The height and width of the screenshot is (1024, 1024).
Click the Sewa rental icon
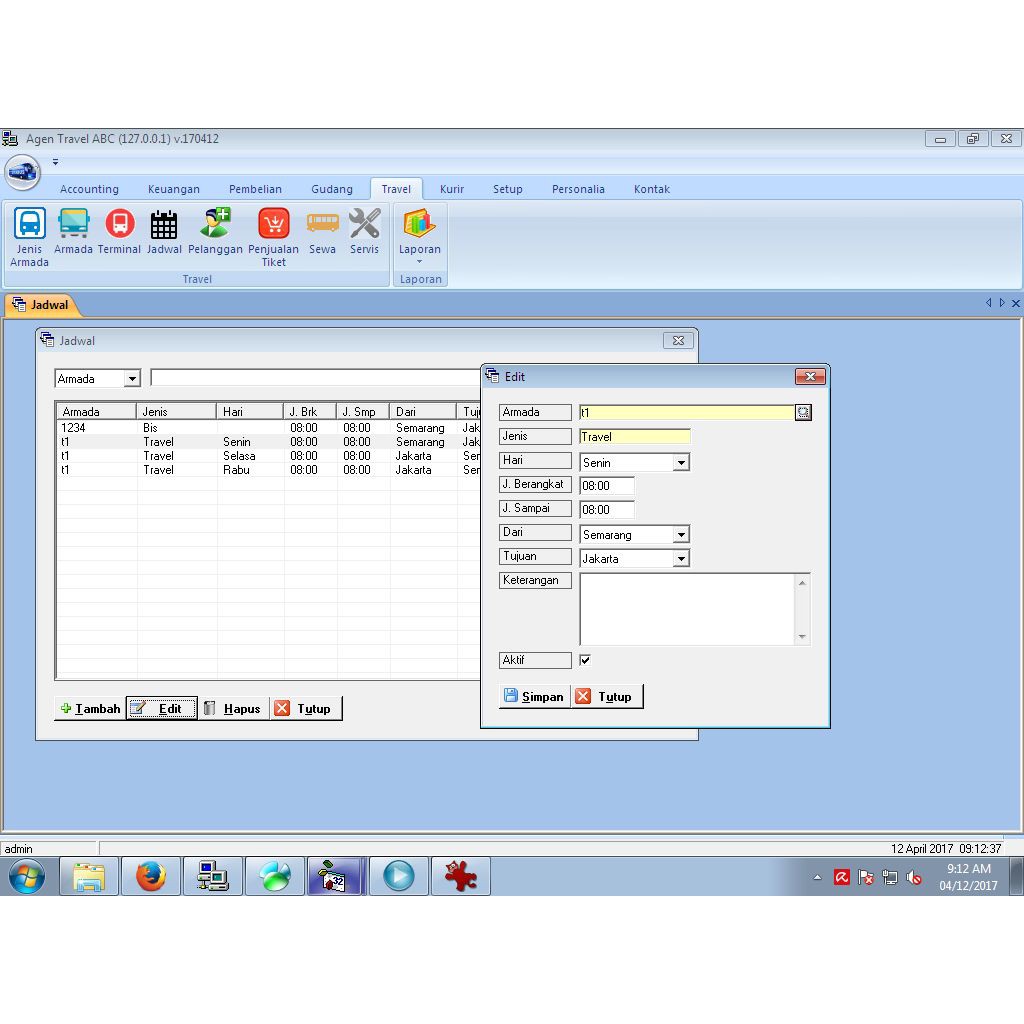322,224
